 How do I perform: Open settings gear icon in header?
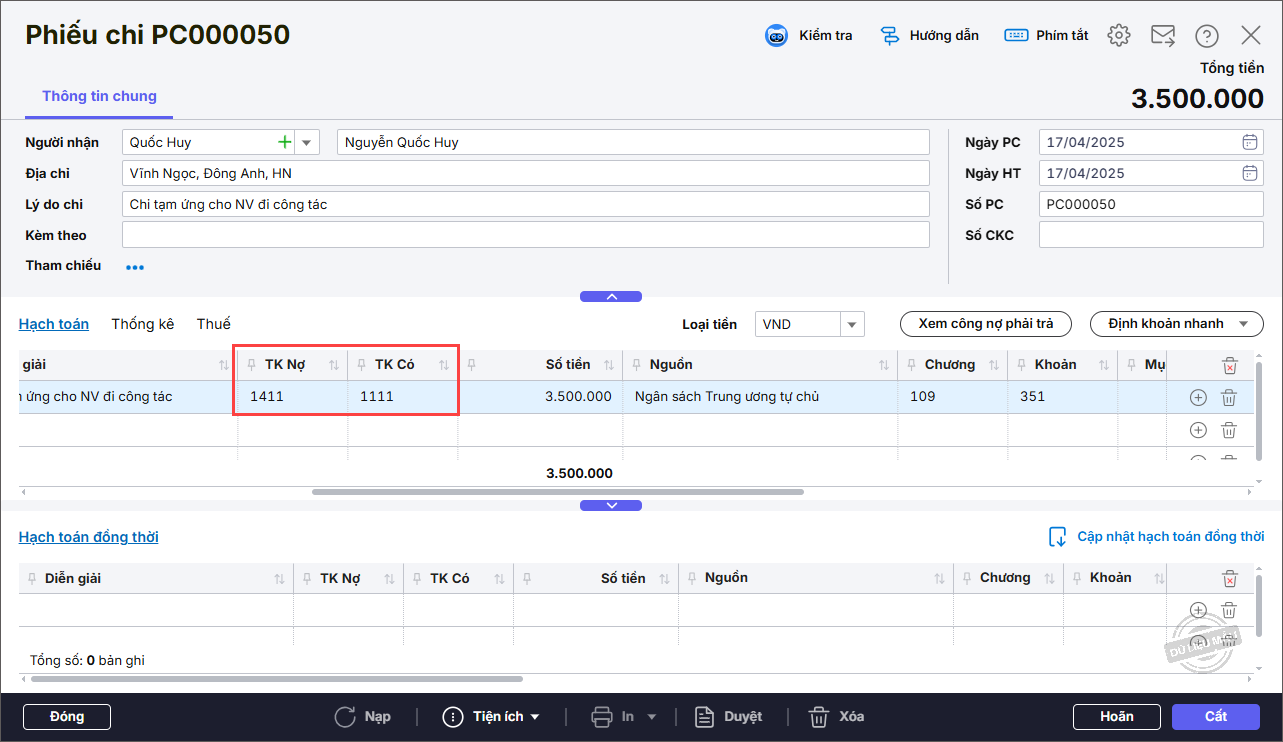click(1119, 36)
